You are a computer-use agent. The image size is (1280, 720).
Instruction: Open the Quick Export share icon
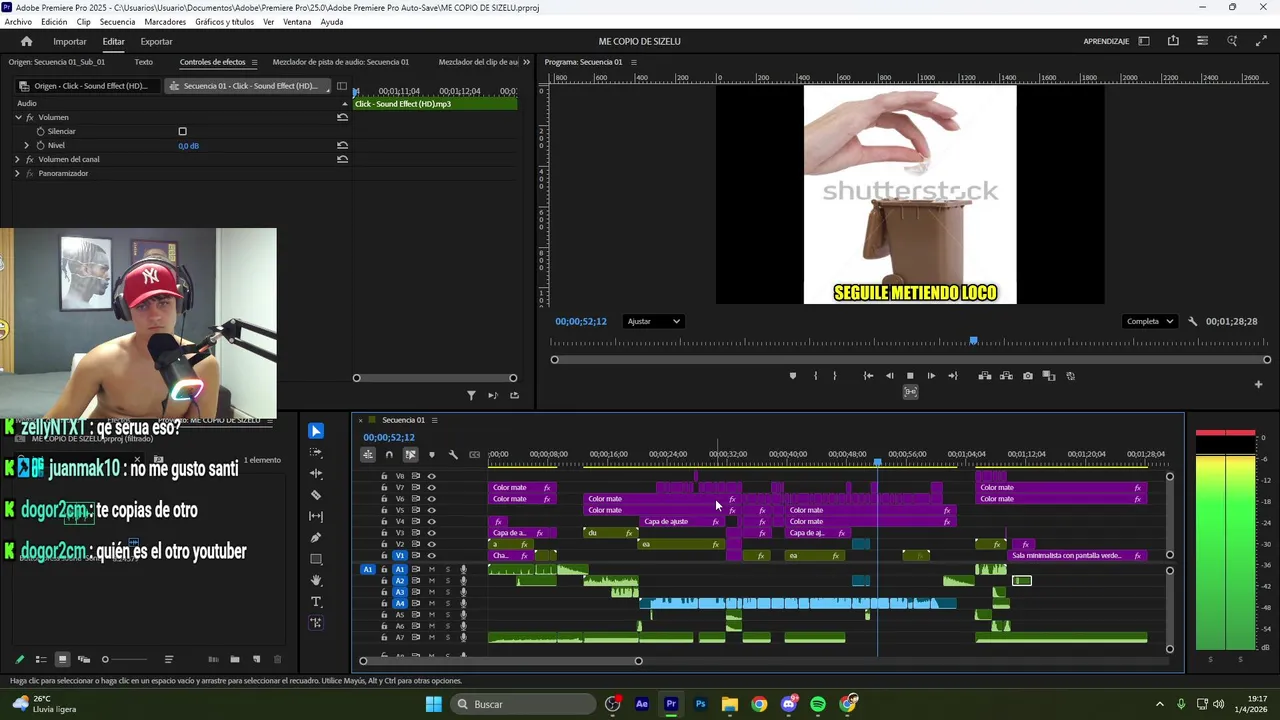pos(1173,41)
